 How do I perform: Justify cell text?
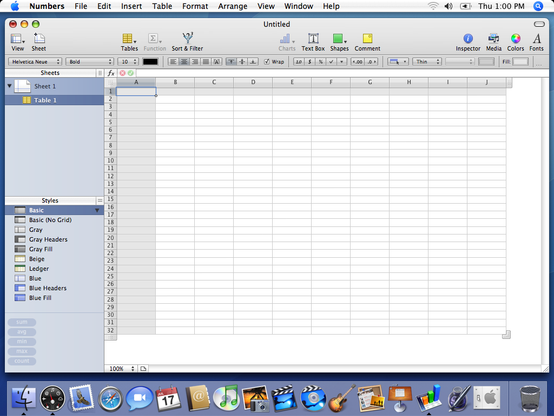coord(206,62)
